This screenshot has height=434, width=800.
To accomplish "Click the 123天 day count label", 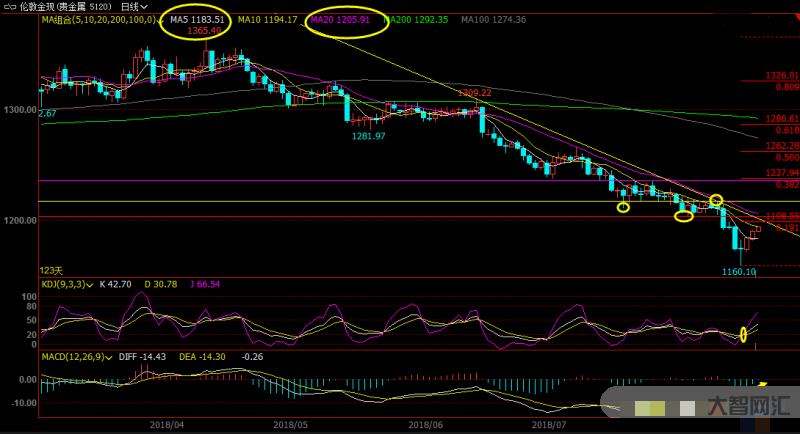I will (x=51, y=271).
